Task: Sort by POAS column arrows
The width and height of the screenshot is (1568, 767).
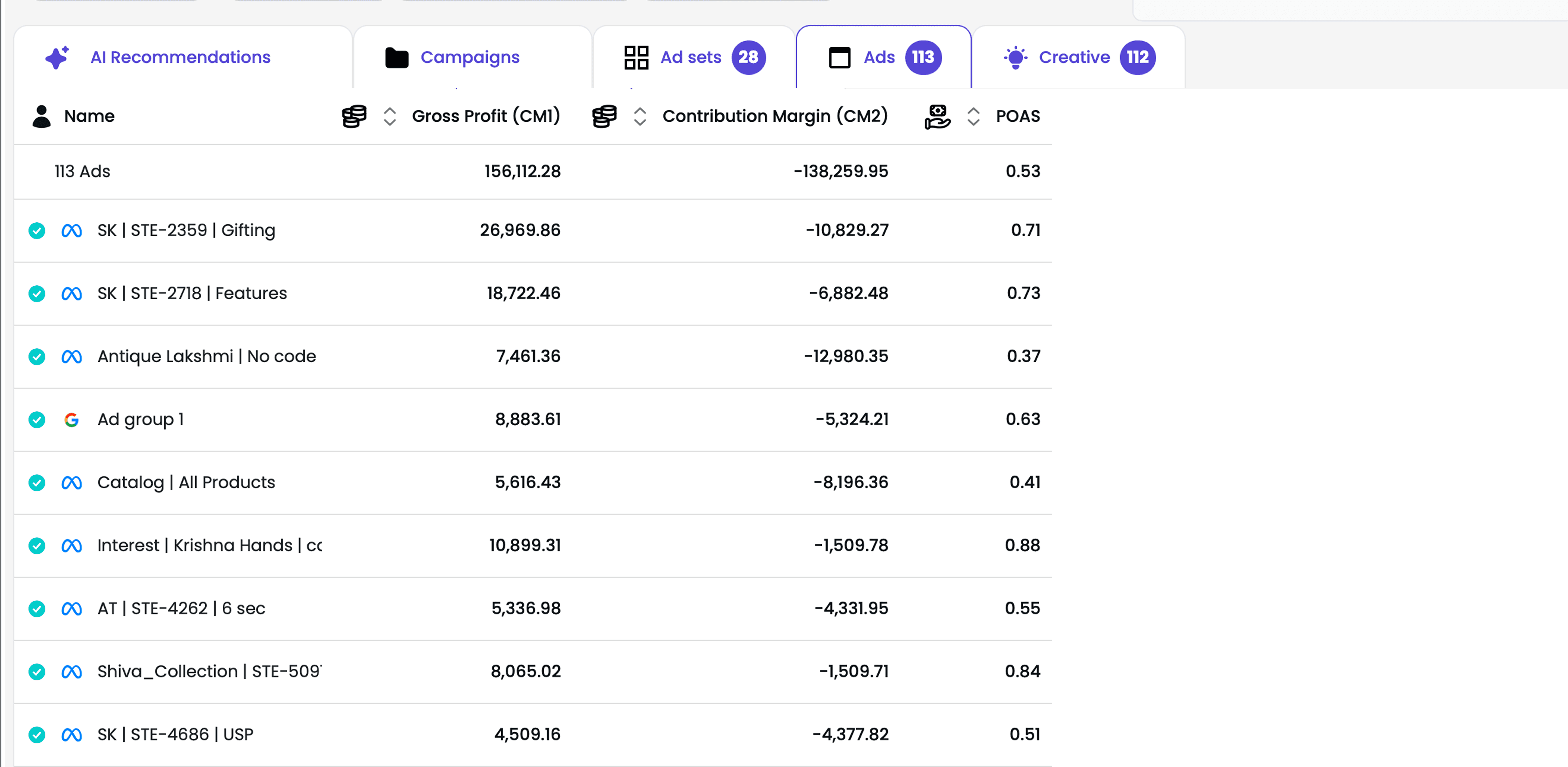Action: tap(973, 116)
